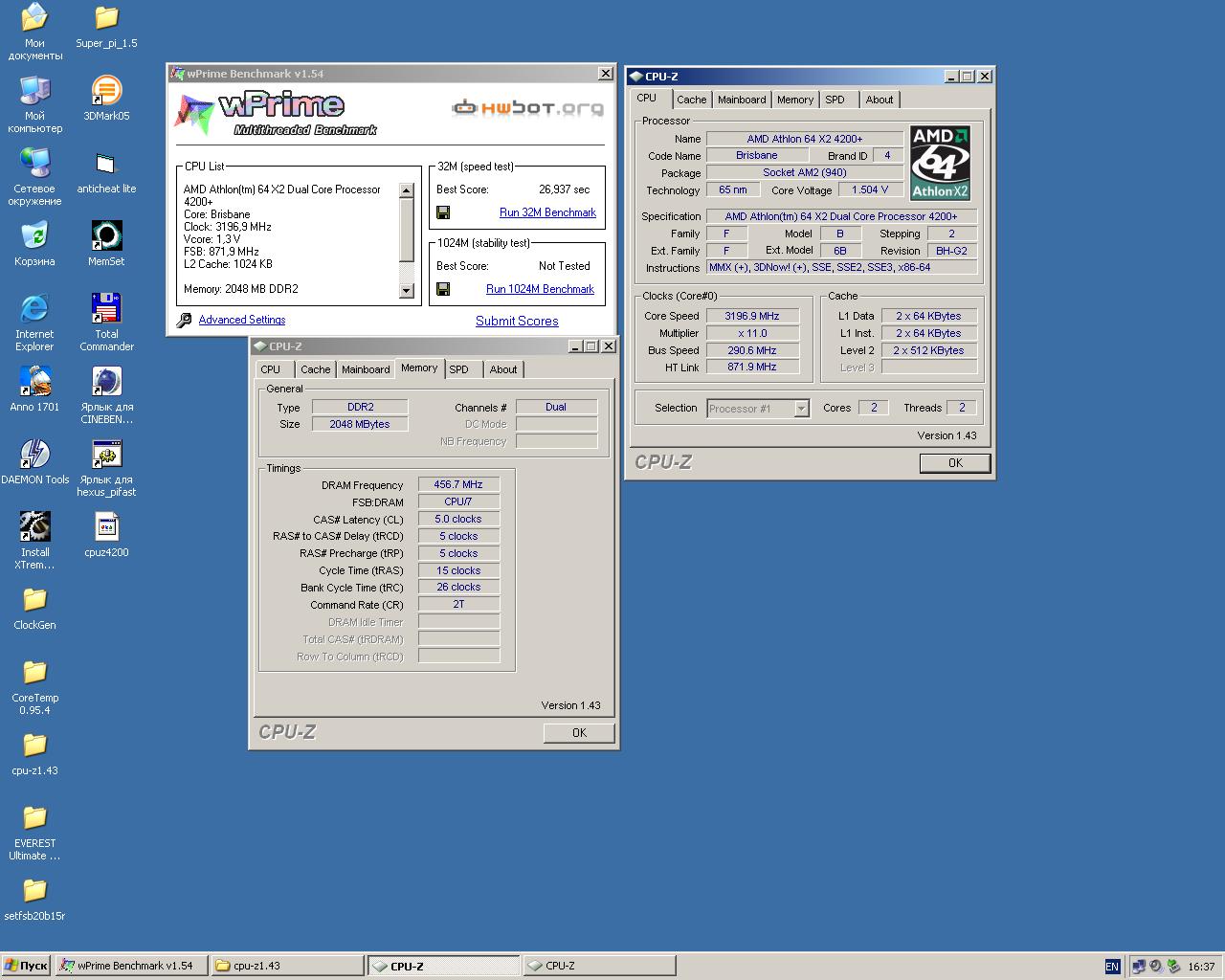The width and height of the screenshot is (1225, 980).
Task: Open the setfsb20b15r folder
Action: click(x=34, y=899)
